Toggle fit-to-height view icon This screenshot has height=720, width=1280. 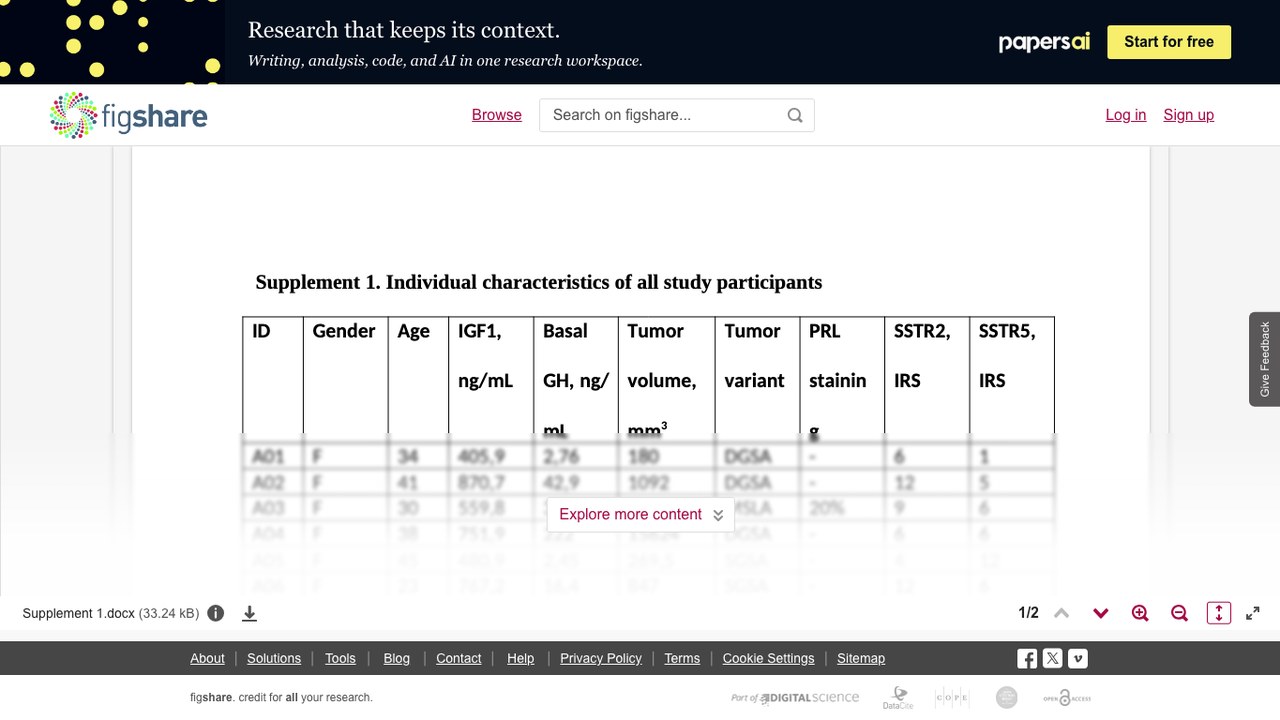(x=1218, y=613)
